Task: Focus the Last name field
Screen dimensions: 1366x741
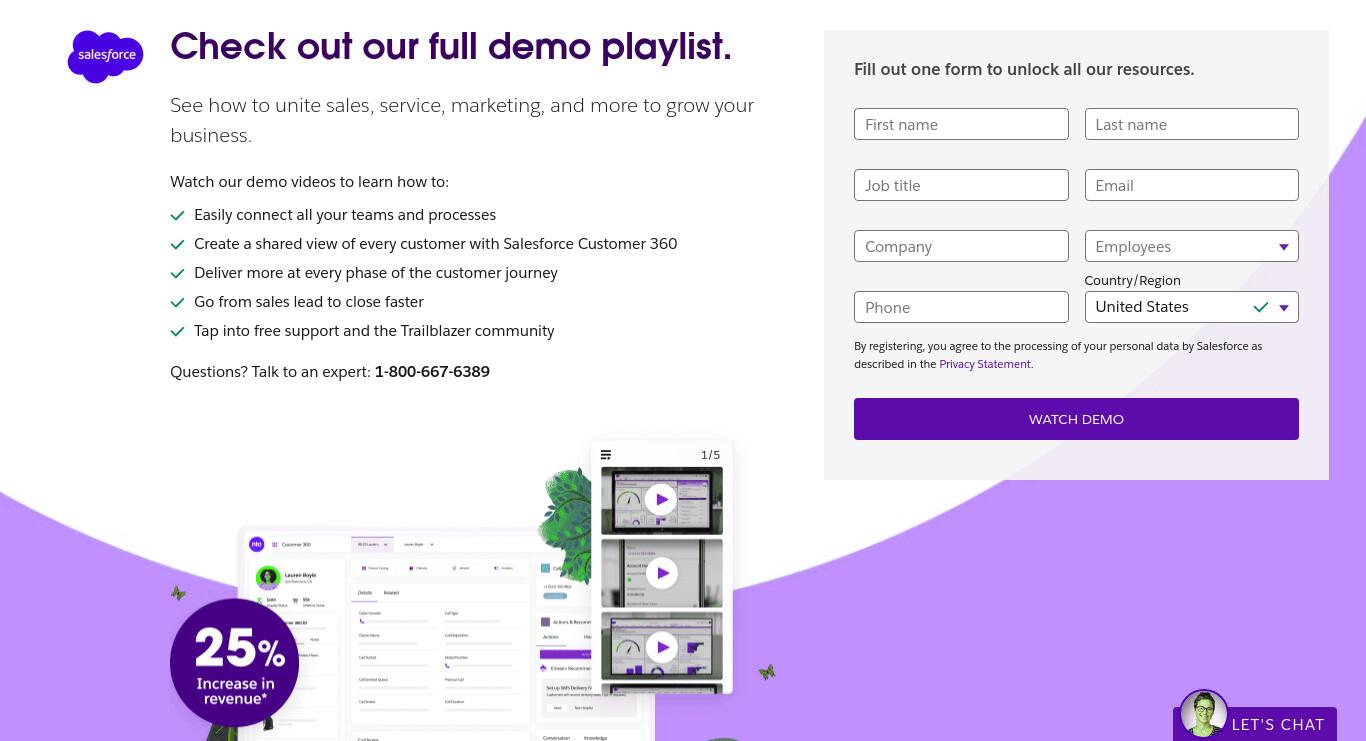Action: [1191, 124]
